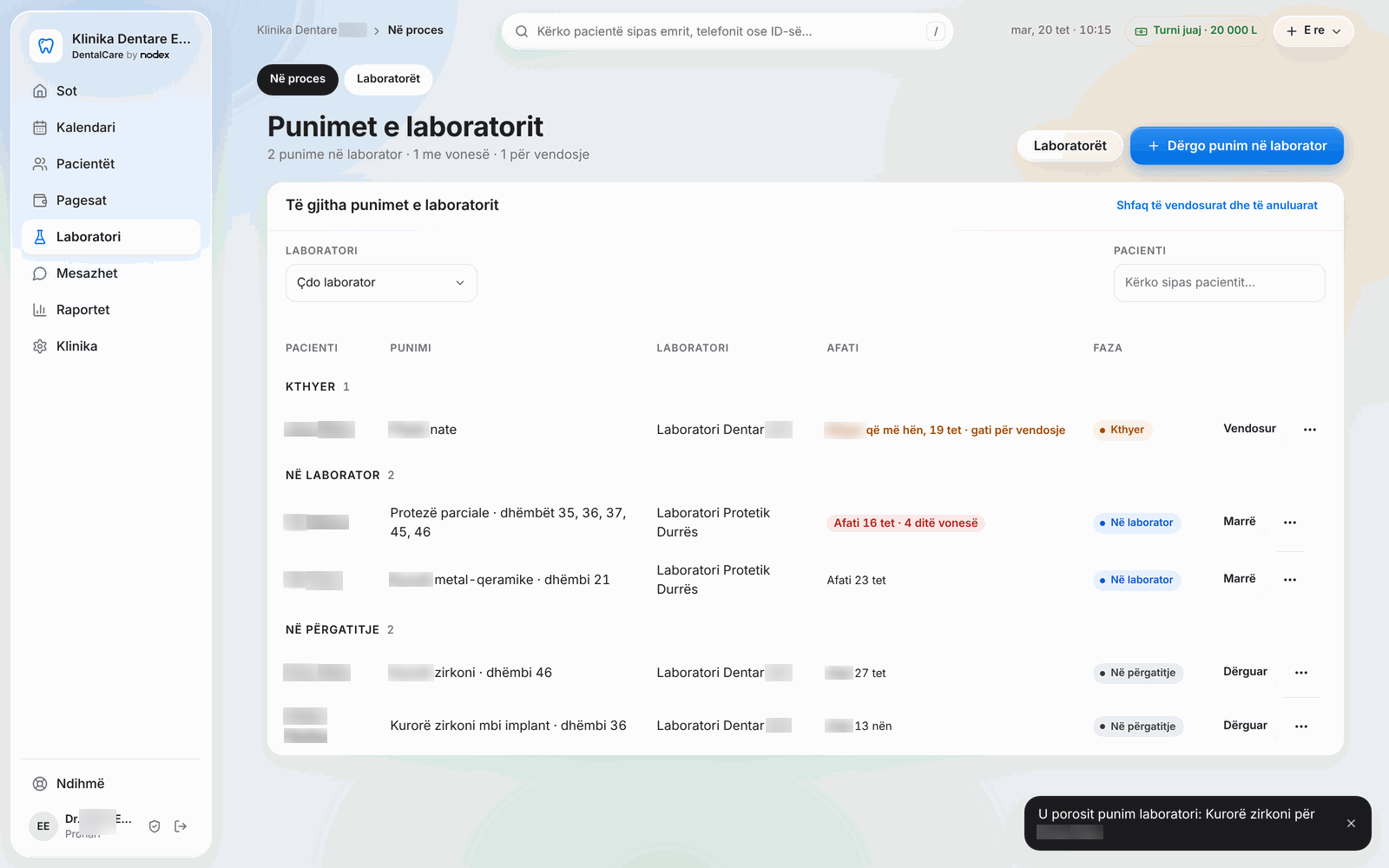Viewport: 1389px width, 868px height.
Task: Click the patient filter search field
Action: 1219,283
